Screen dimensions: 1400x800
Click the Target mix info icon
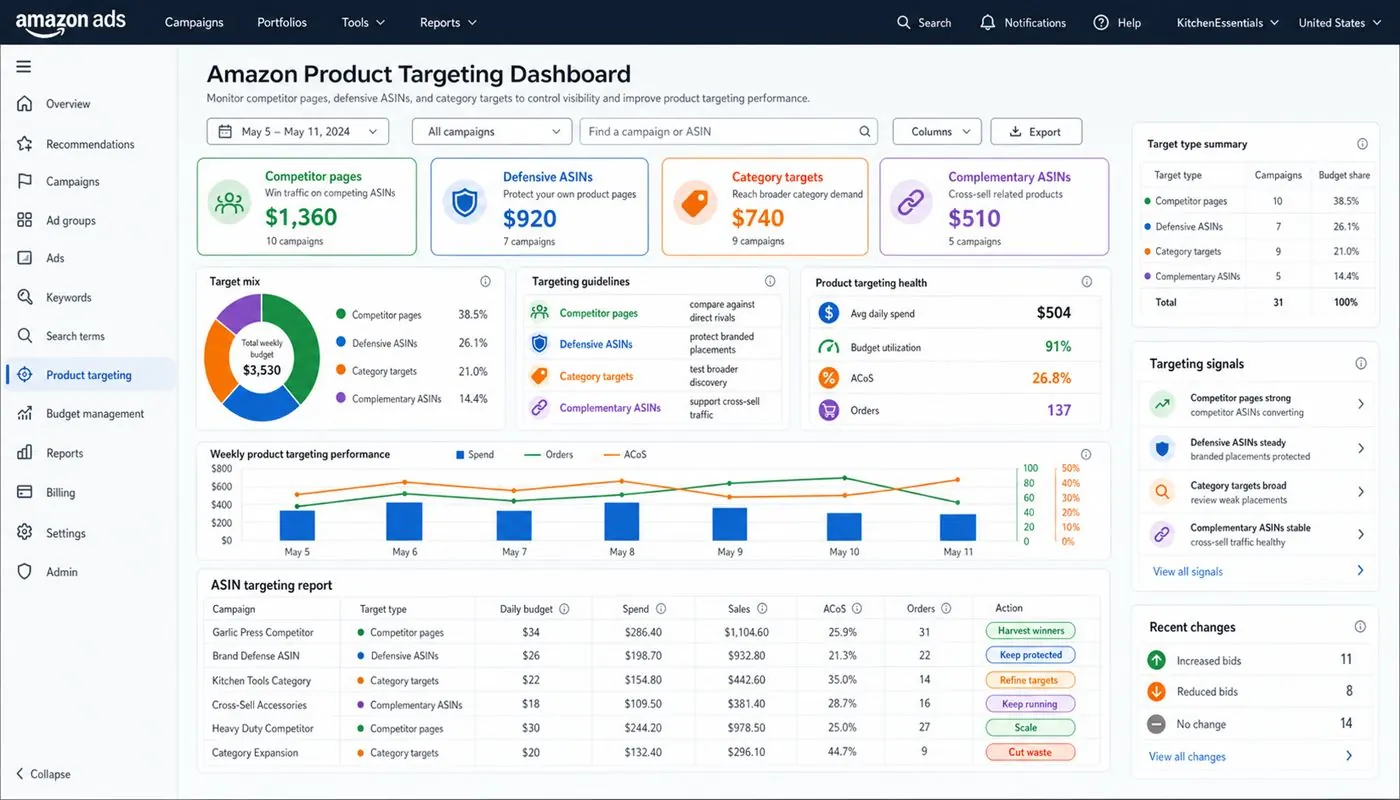point(485,282)
